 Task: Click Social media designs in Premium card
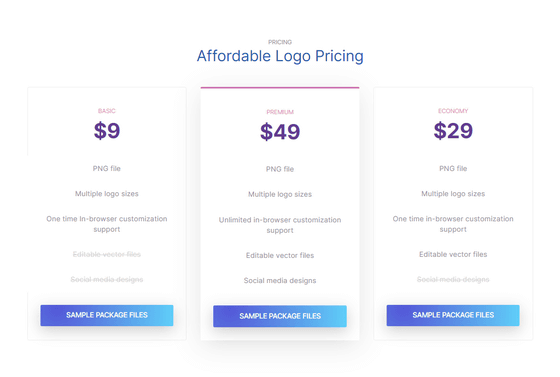280,281
